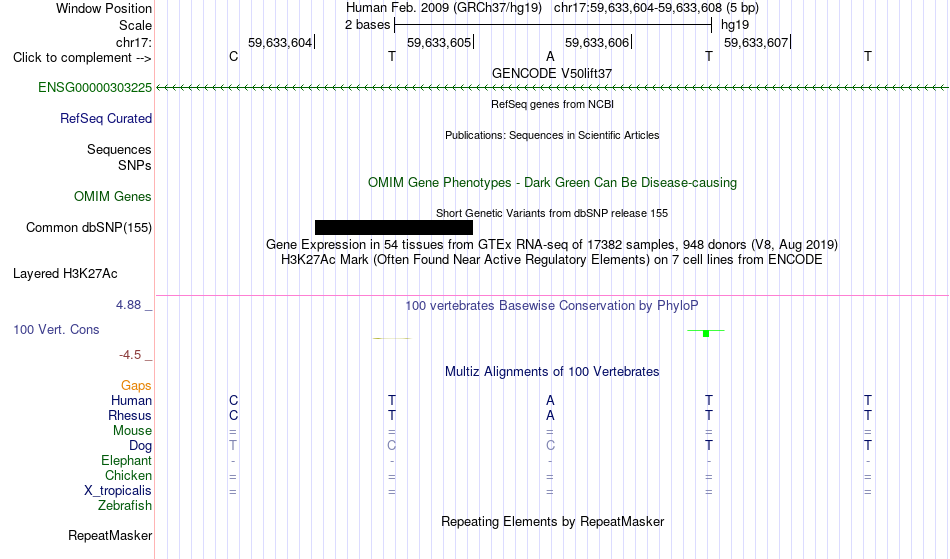Click Human row base A
The image size is (950, 559).
pos(550,400)
